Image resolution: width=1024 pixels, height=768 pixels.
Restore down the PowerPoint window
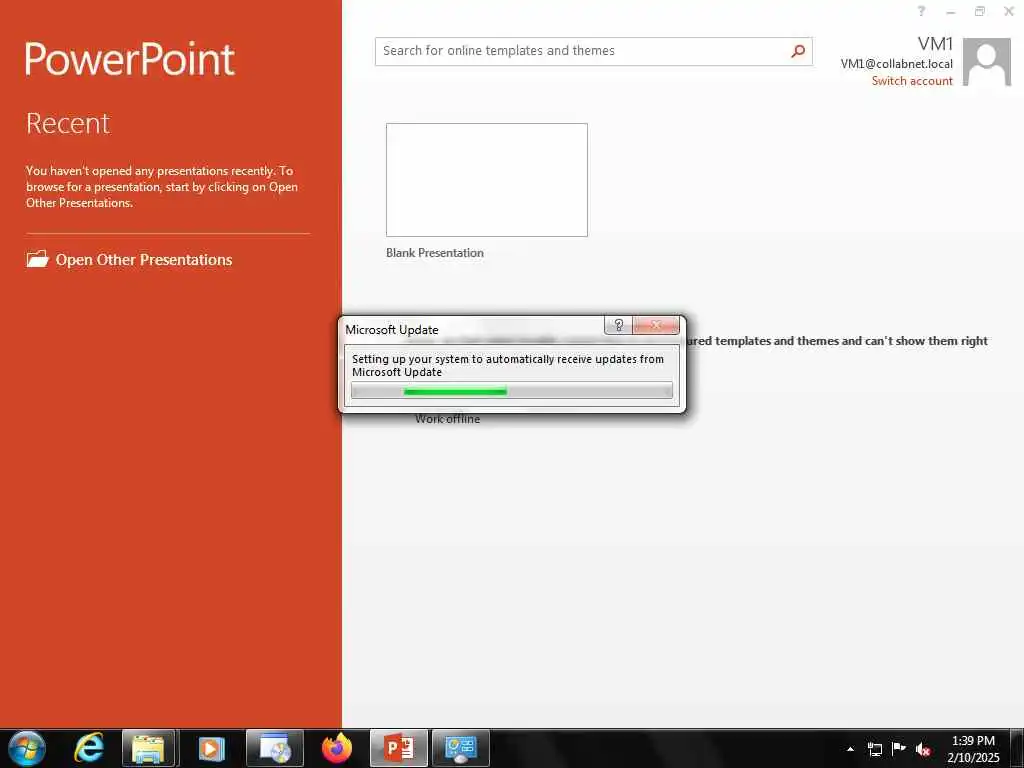tap(980, 11)
